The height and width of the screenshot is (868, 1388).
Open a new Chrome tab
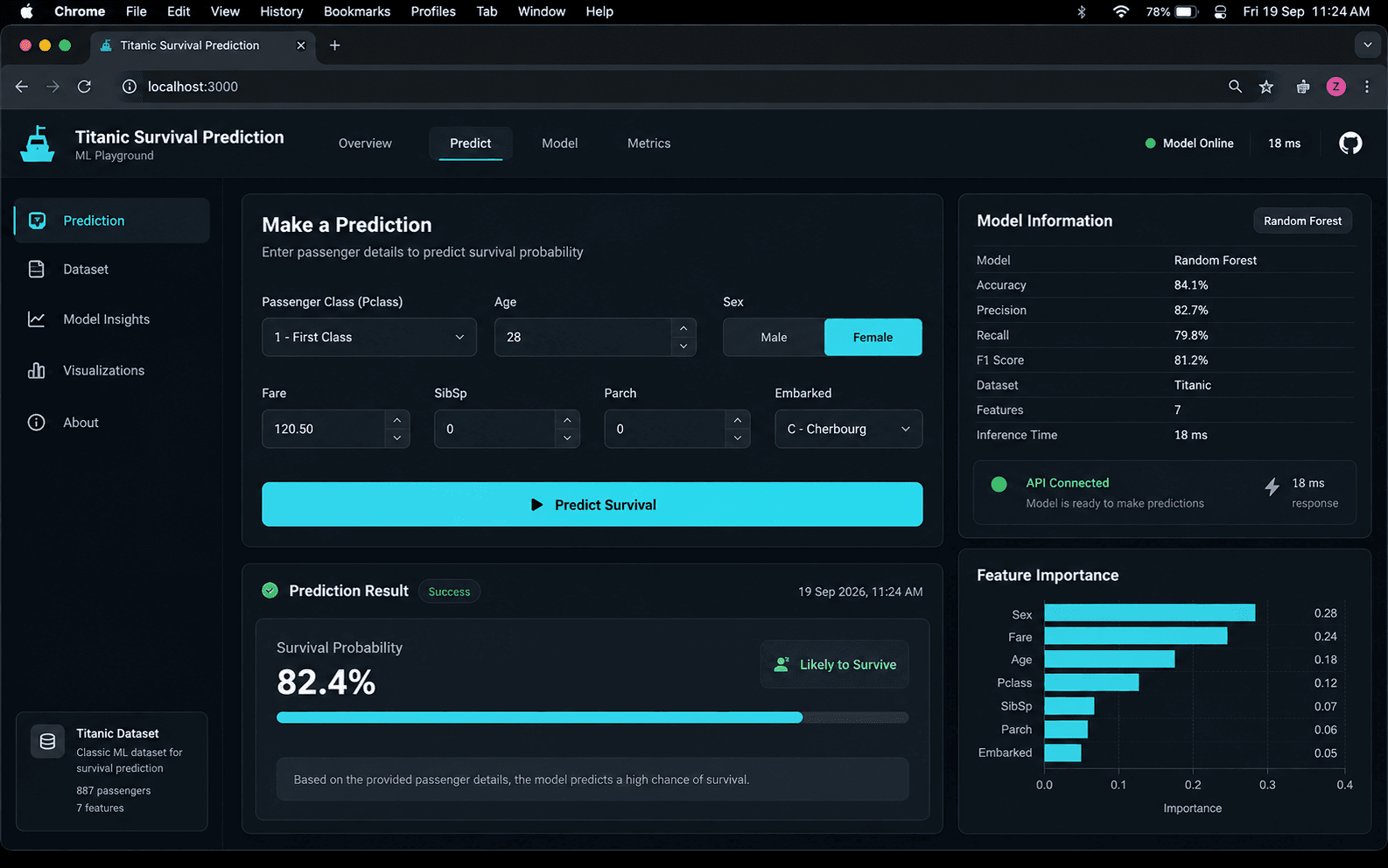(x=334, y=45)
